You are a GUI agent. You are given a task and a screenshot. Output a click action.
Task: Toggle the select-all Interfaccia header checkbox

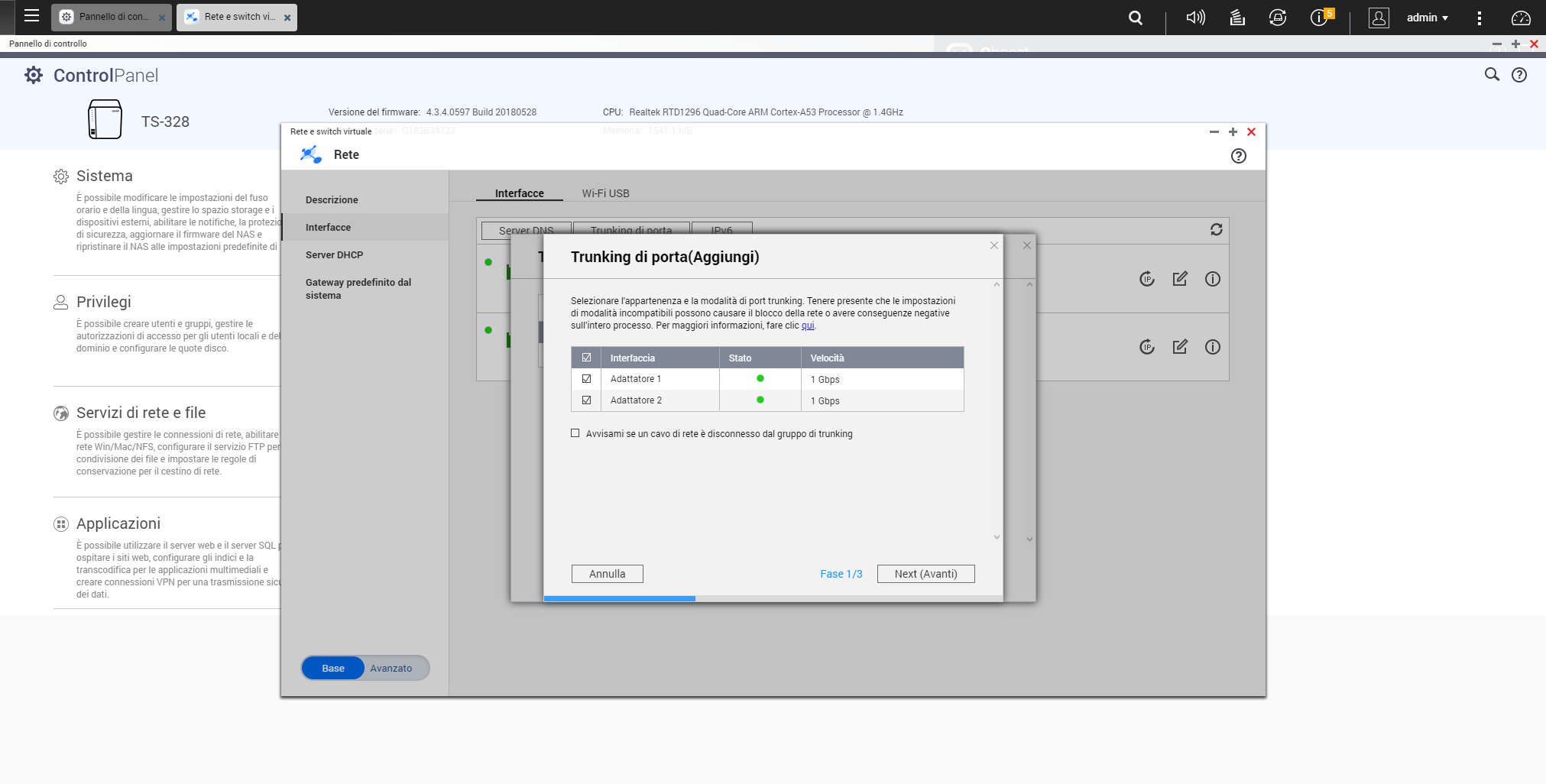pyautogui.click(x=587, y=358)
